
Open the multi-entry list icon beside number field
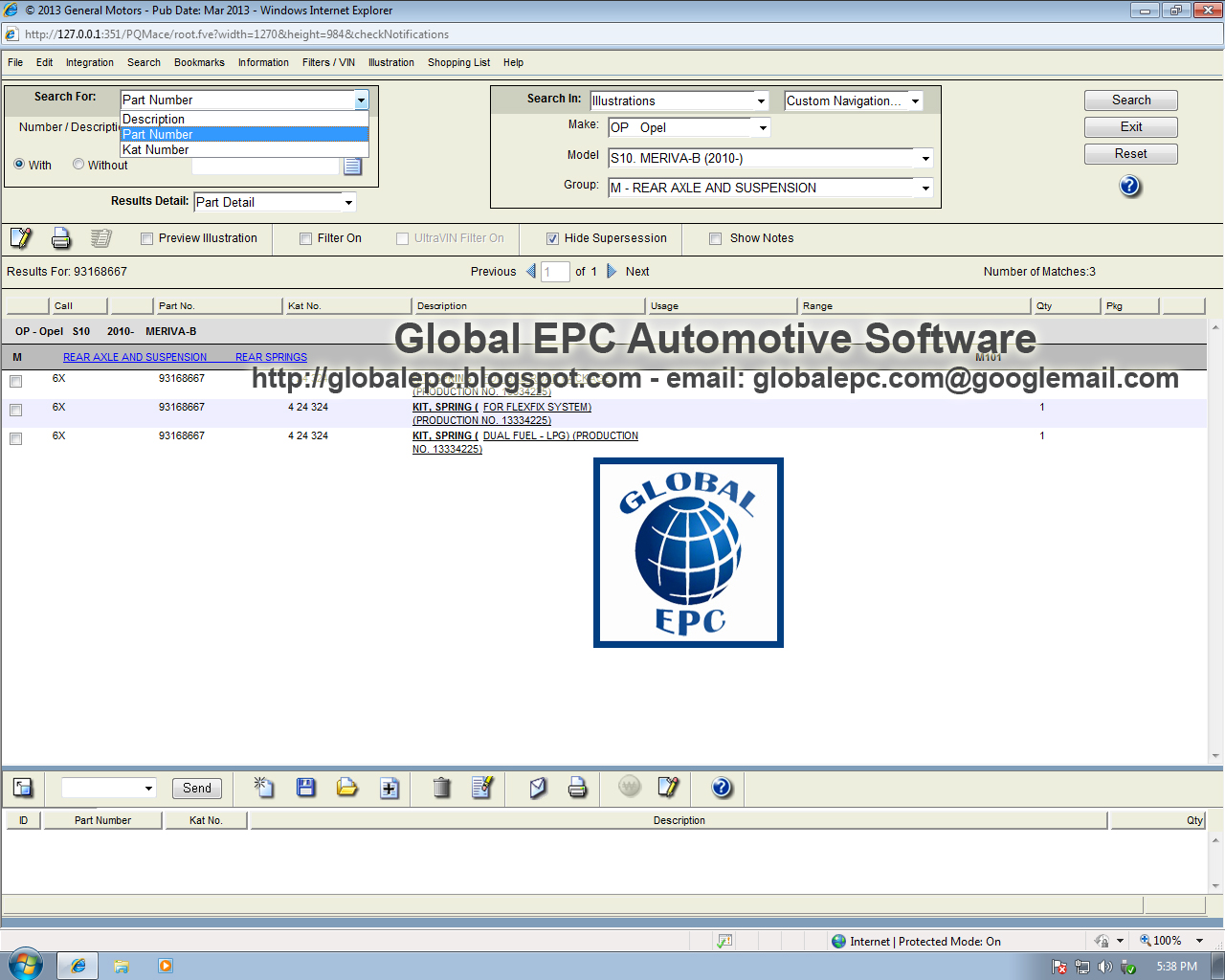tap(352, 167)
